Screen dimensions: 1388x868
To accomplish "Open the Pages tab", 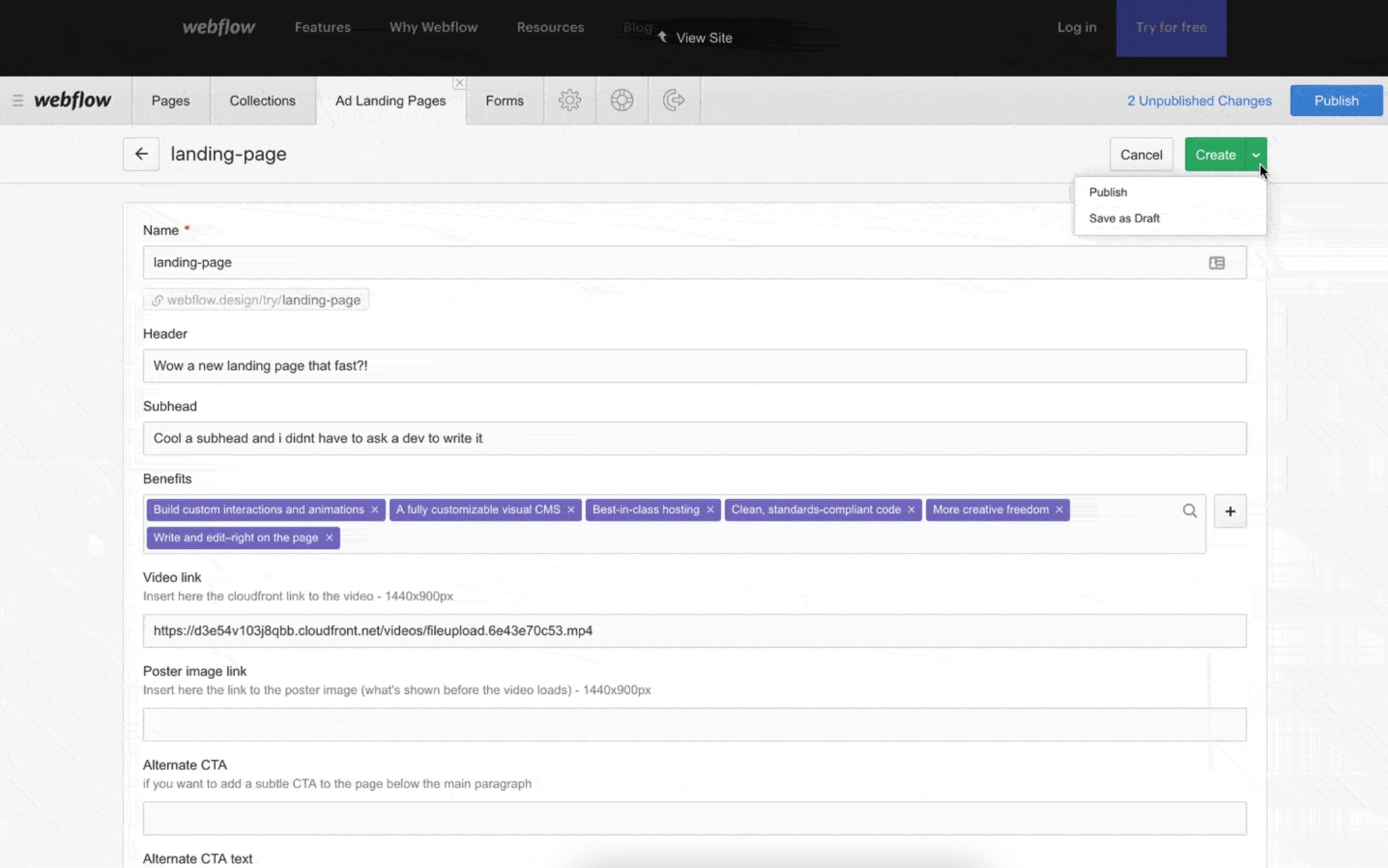I will pos(171,100).
